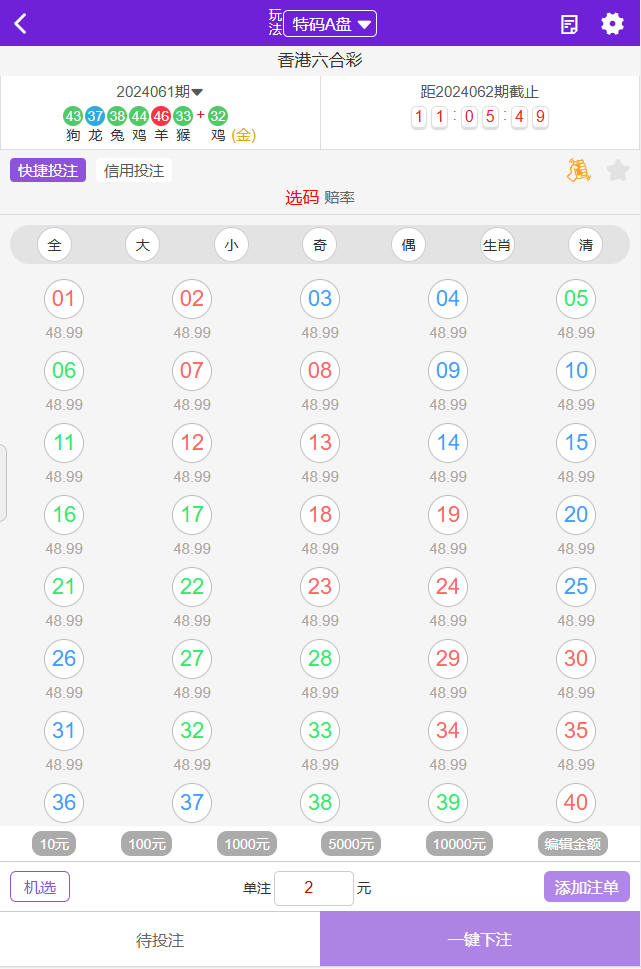The height and width of the screenshot is (969, 641).
Task: Click 机选 random pick button
Action: point(40,887)
